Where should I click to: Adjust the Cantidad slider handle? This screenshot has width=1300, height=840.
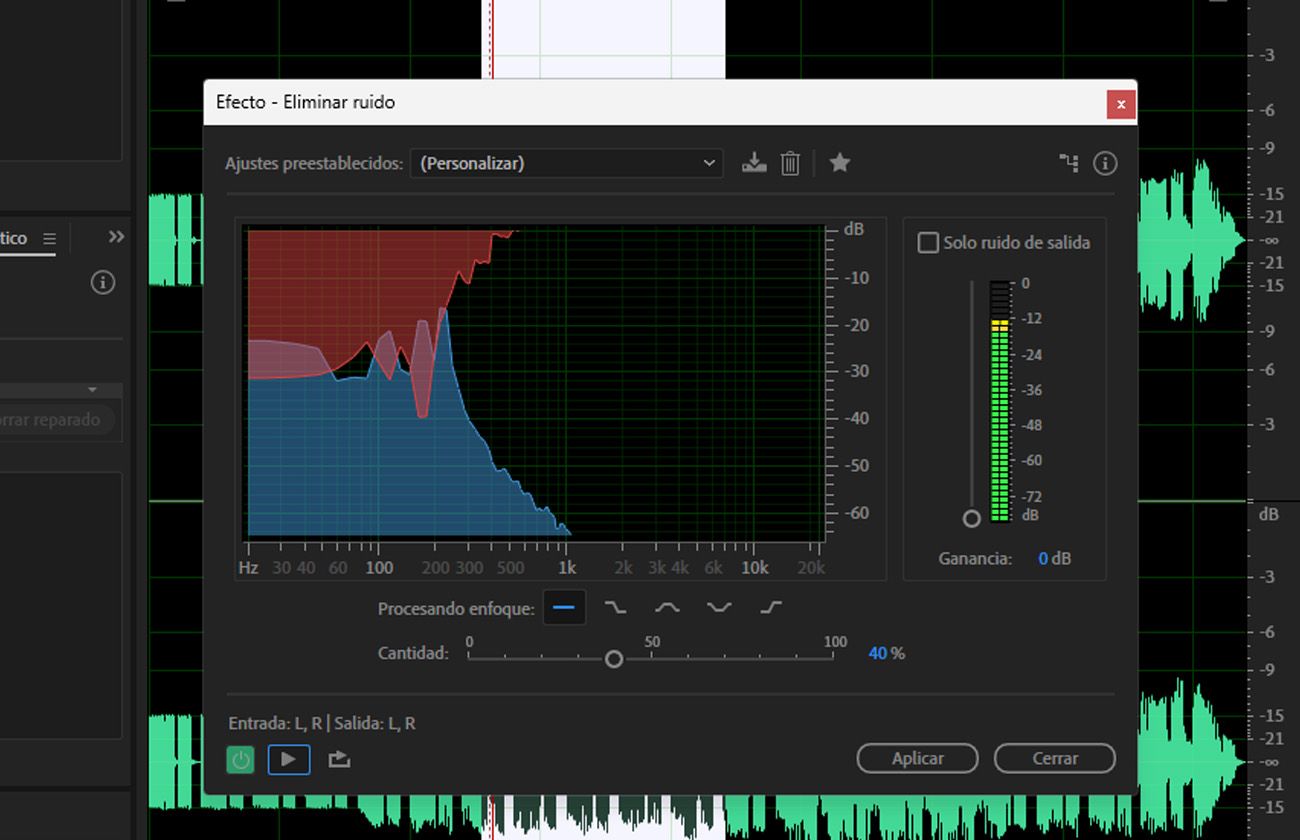click(614, 658)
